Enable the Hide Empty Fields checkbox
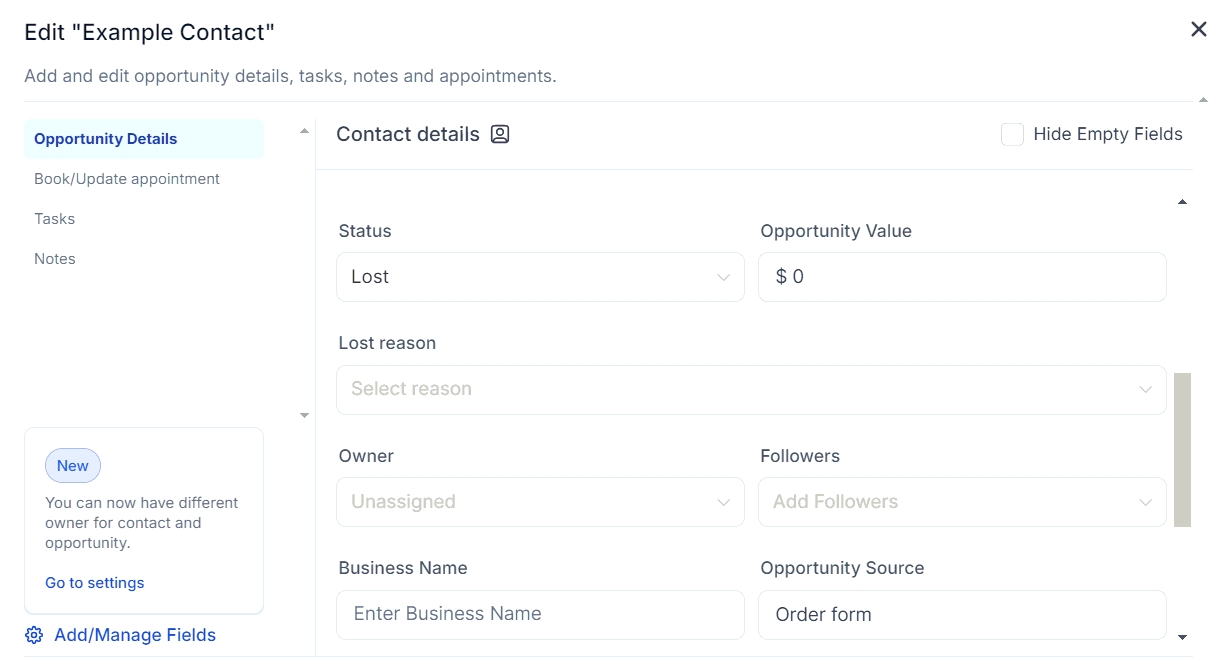Viewport: 1228px width, 668px height. (x=1012, y=135)
